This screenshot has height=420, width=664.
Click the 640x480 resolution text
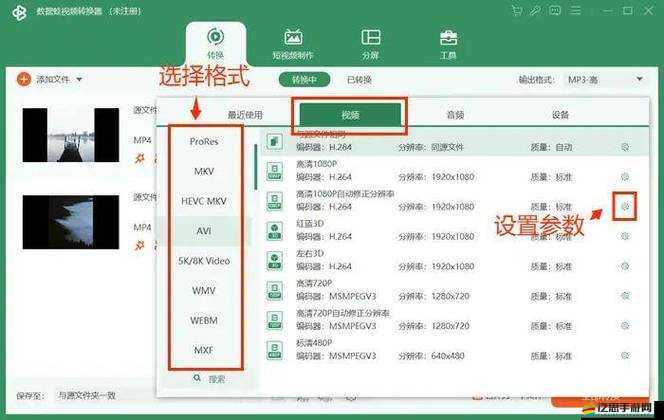pos(448,356)
